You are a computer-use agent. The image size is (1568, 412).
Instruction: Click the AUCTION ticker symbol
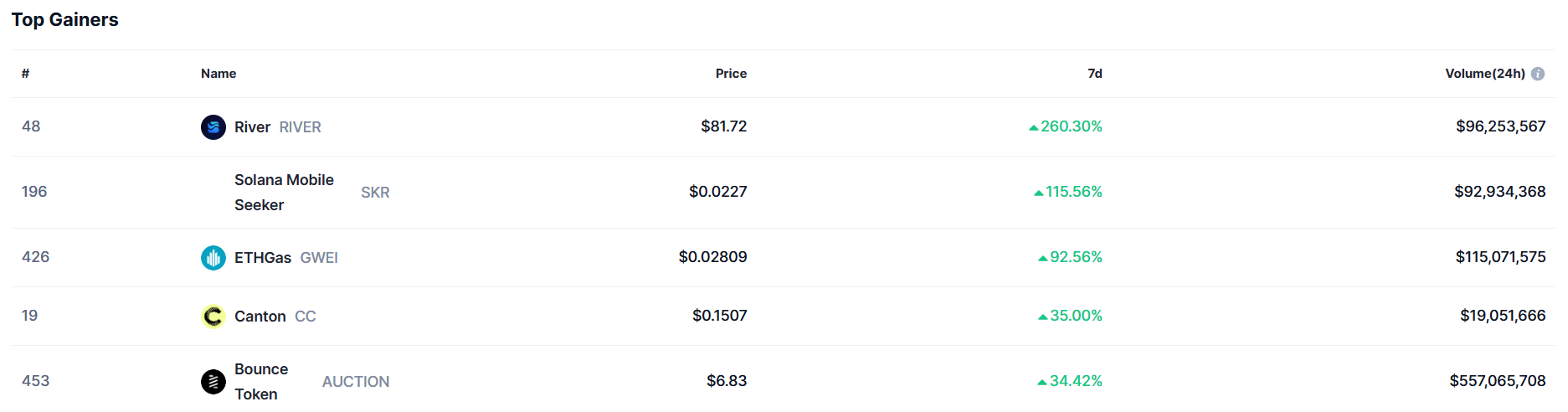click(356, 382)
